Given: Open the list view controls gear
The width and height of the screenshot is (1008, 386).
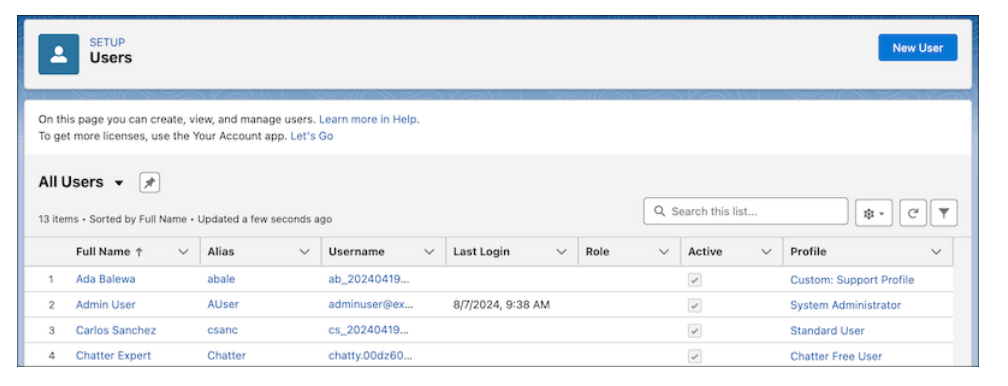Looking at the screenshot, I should pos(873,214).
